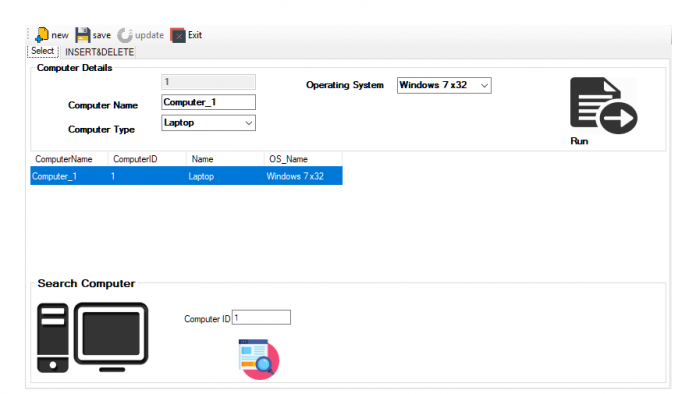Click the save floppy disk icon

tap(83, 35)
